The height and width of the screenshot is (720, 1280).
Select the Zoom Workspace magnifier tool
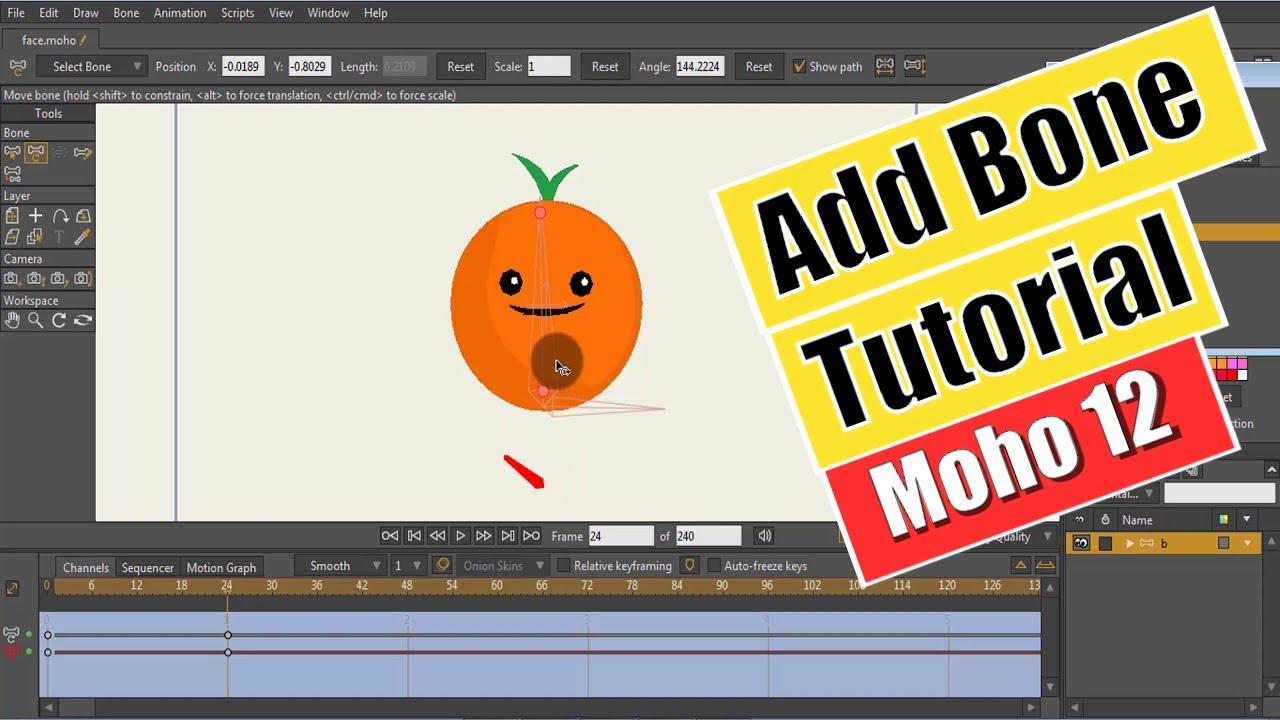coord(36,320)
